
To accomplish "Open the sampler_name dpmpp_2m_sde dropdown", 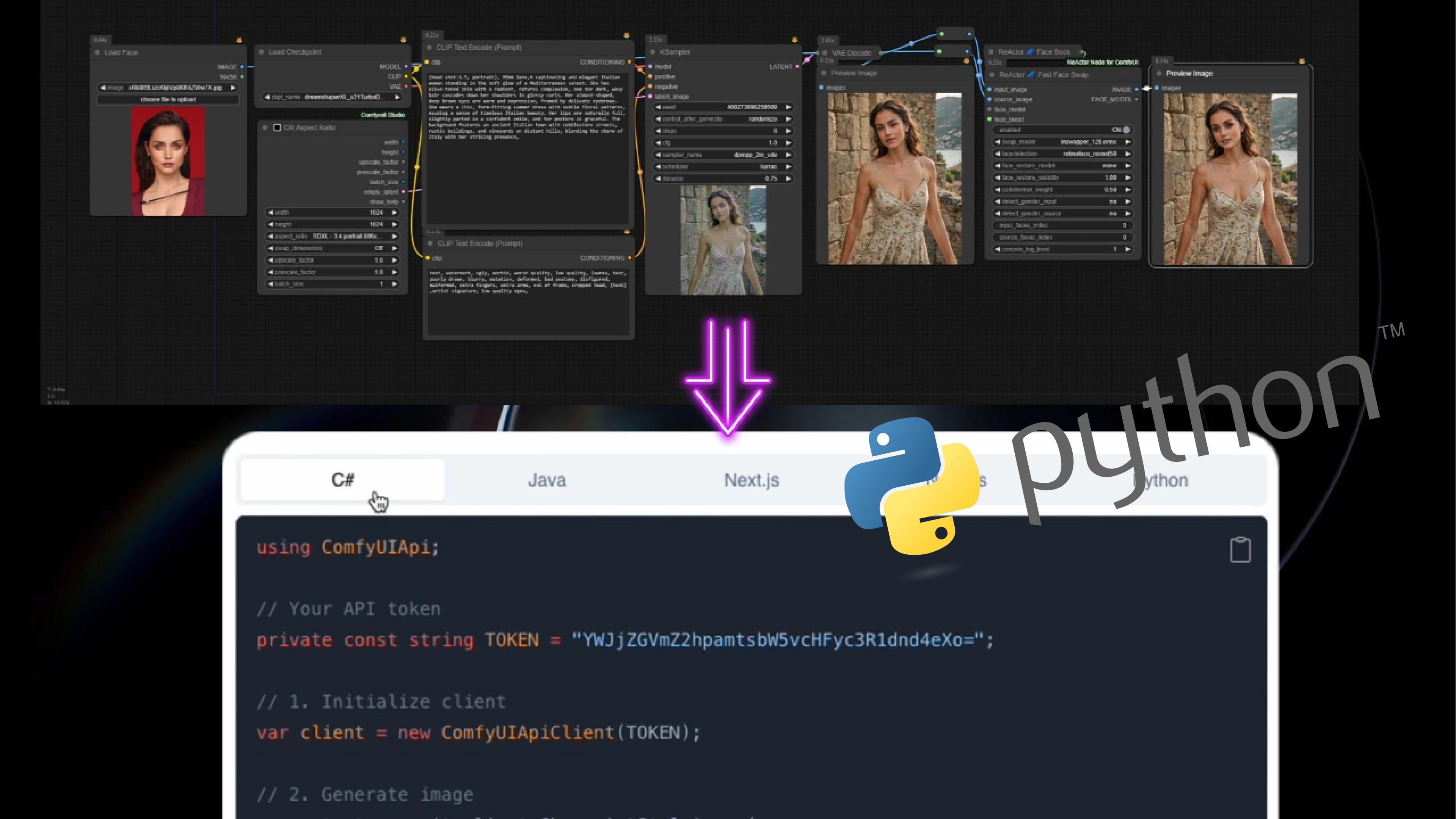I will (723, 154).
